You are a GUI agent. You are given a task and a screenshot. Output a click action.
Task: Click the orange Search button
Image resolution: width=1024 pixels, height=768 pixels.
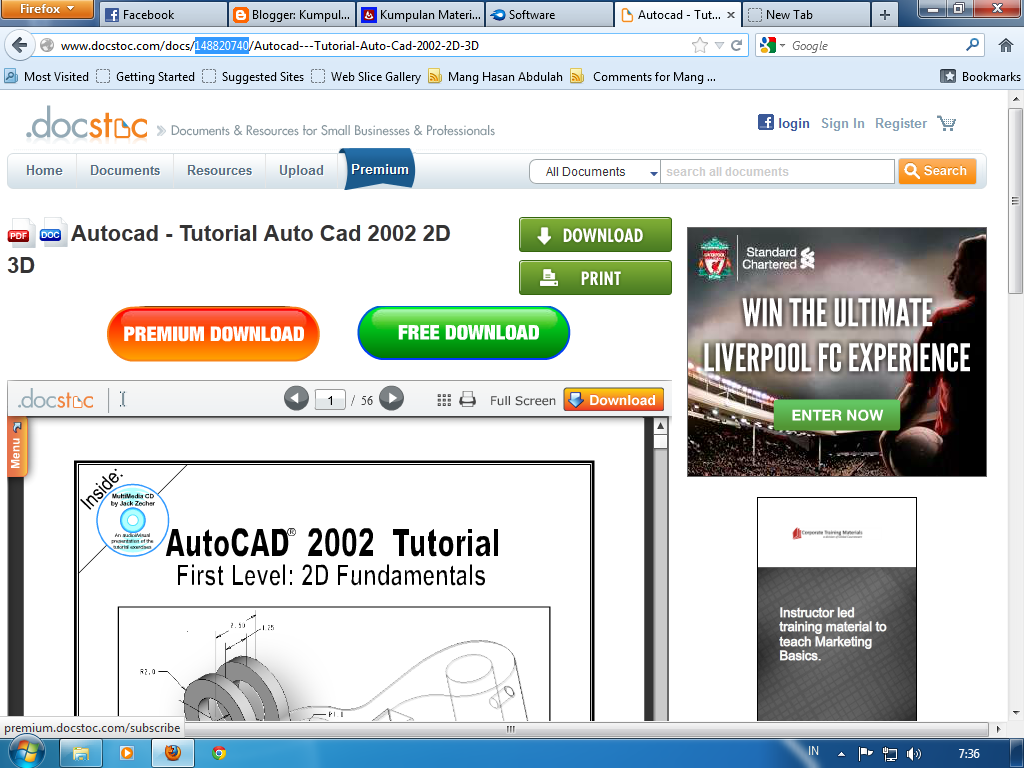point(937,170)
